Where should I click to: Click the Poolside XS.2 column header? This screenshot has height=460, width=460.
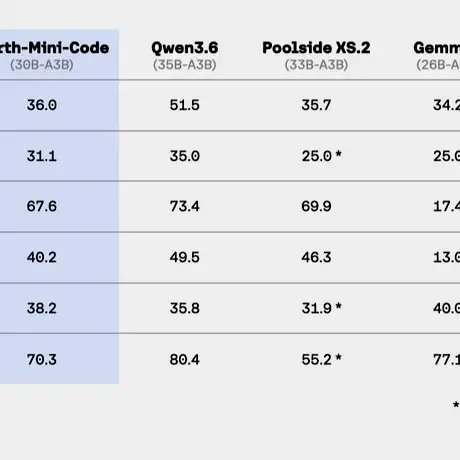click(x=316, y=48)
